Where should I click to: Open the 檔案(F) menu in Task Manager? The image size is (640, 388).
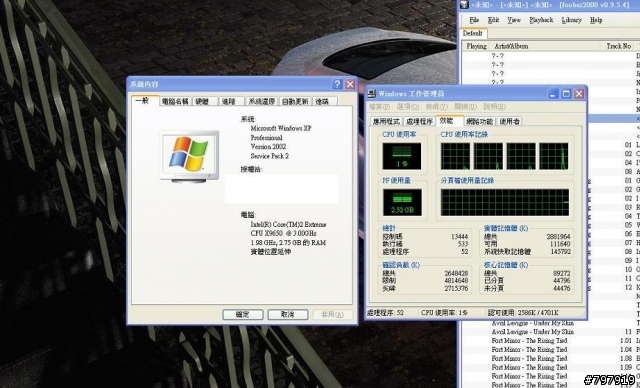[379, 107]
